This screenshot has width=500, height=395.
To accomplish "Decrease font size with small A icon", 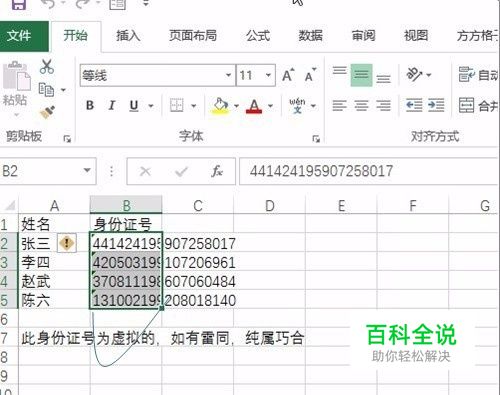I will (310, 75).
